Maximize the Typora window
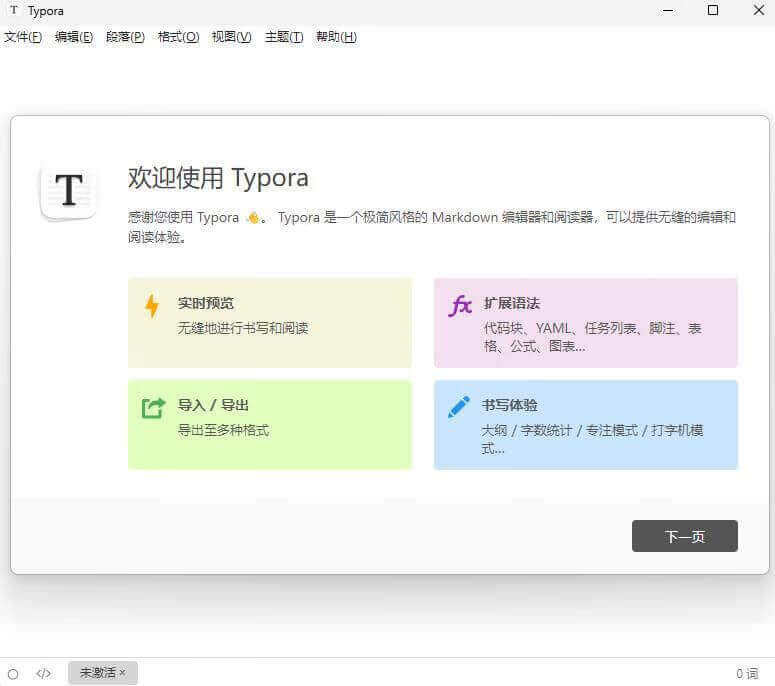The height and width of the screenshot is (686, 775). point(713,10)
